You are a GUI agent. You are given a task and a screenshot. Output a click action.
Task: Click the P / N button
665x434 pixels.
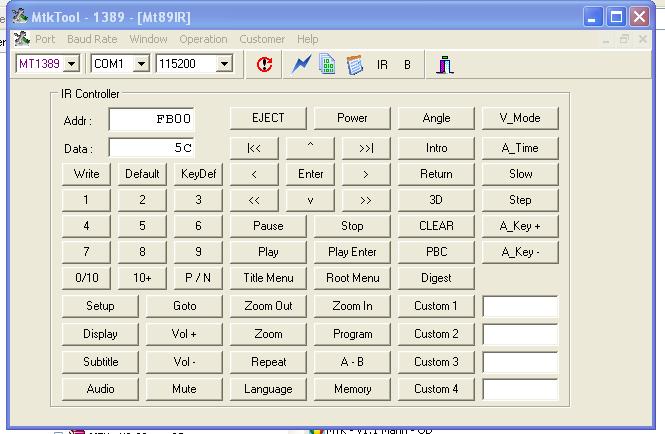[x=198, y=278]
